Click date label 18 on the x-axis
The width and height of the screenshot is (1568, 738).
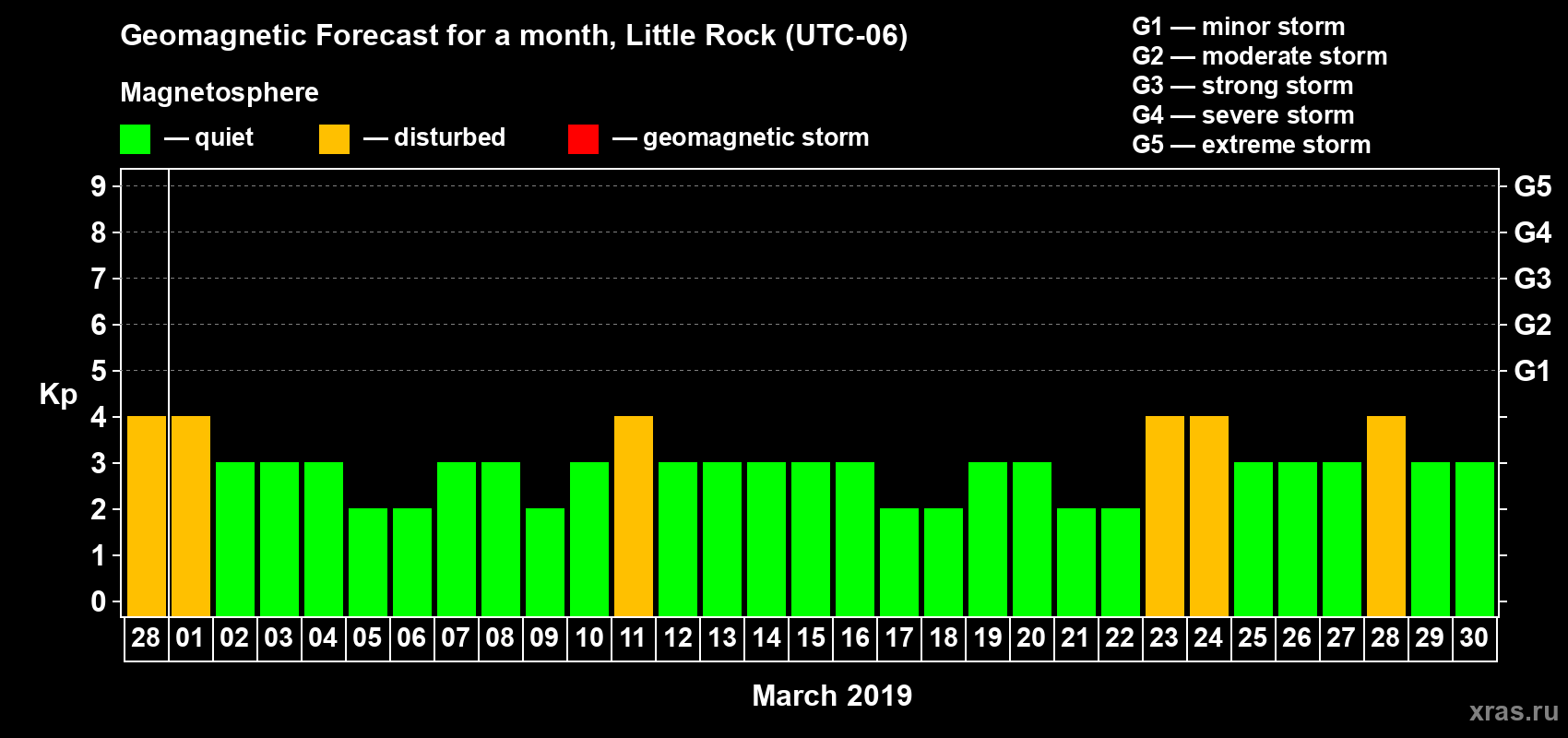[944, 637]
